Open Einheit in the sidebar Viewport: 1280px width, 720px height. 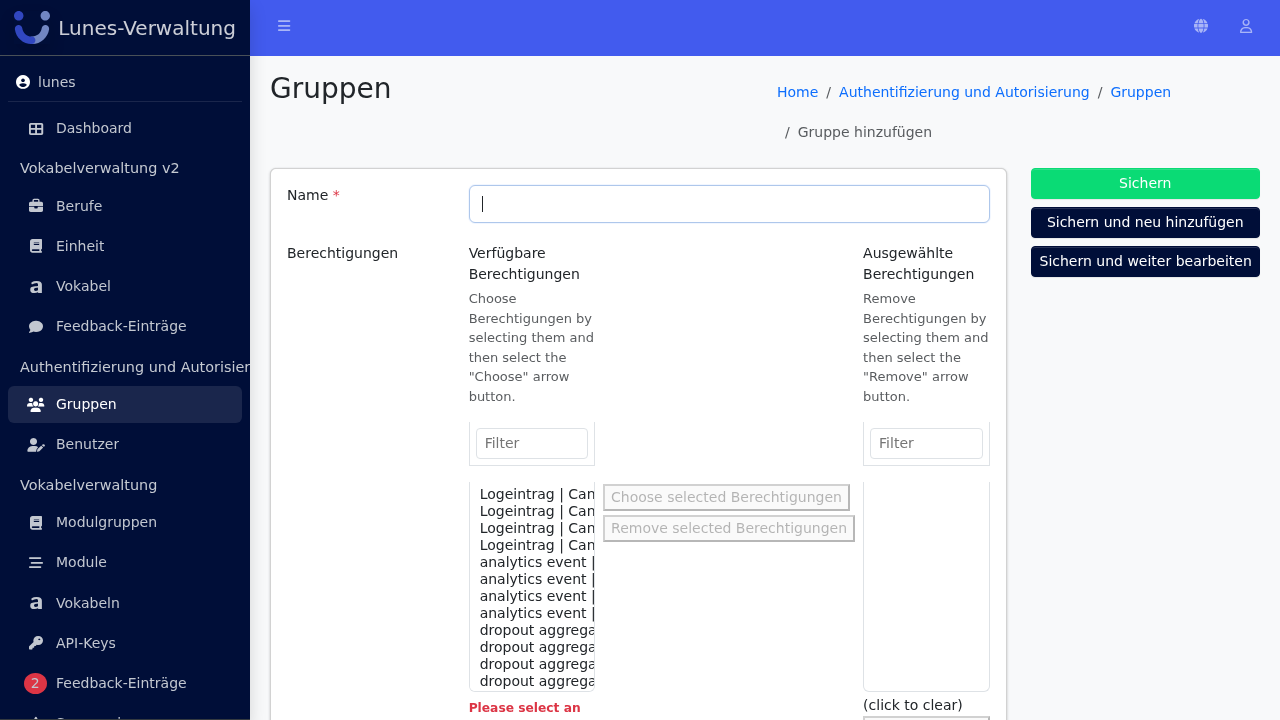[x=125, y=246]
